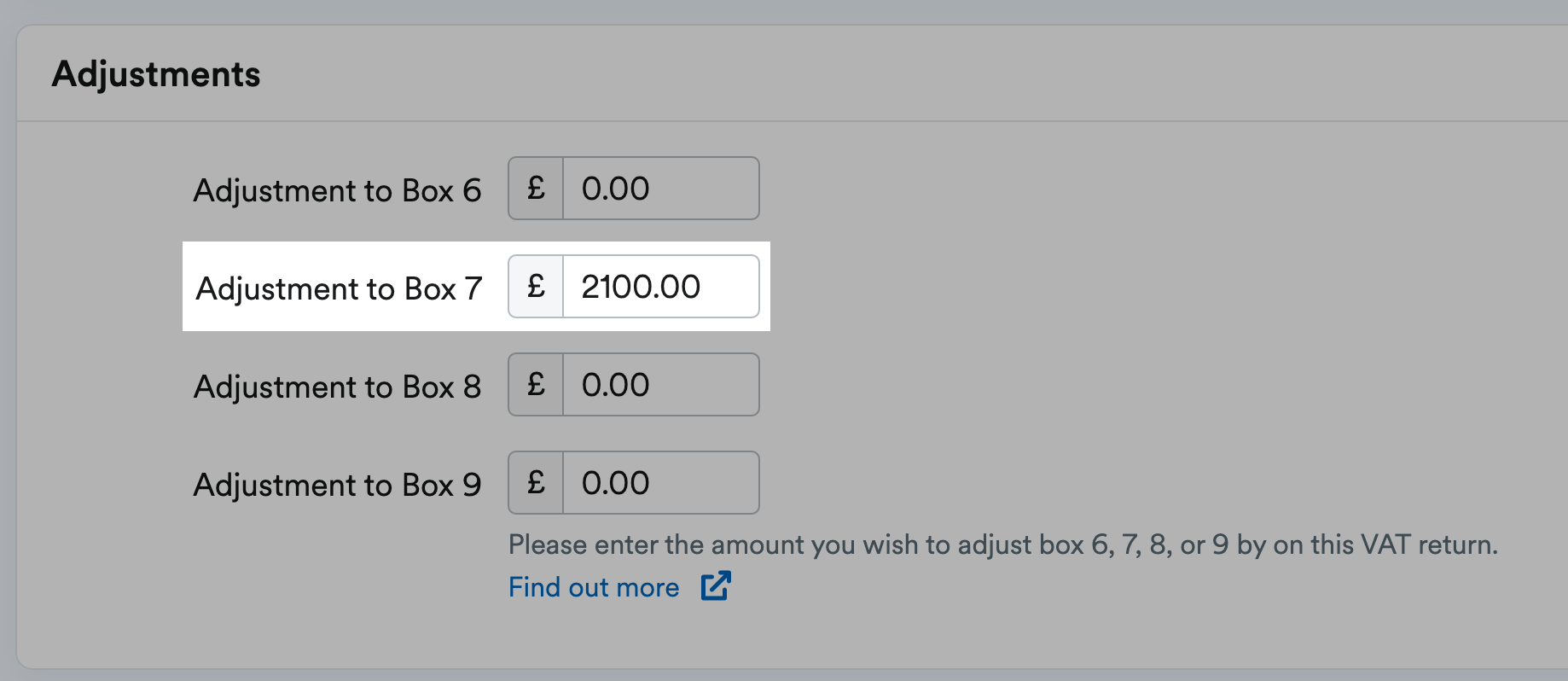
Task: Click the empty header bar right of Adjustments
Action: coord(938,74)
